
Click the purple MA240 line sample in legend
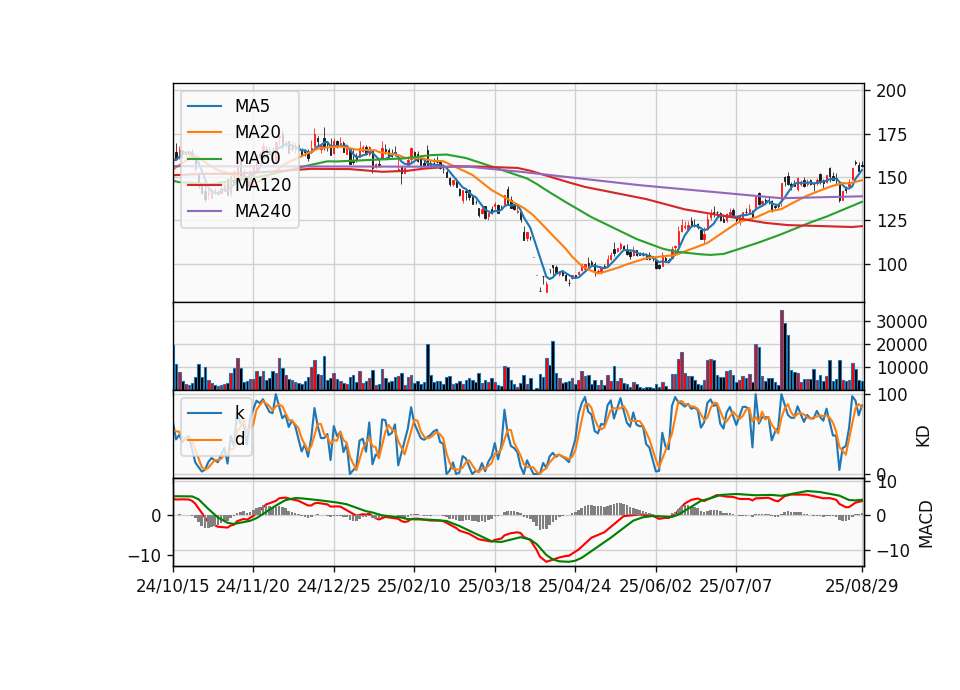click(x=204, y=211)
